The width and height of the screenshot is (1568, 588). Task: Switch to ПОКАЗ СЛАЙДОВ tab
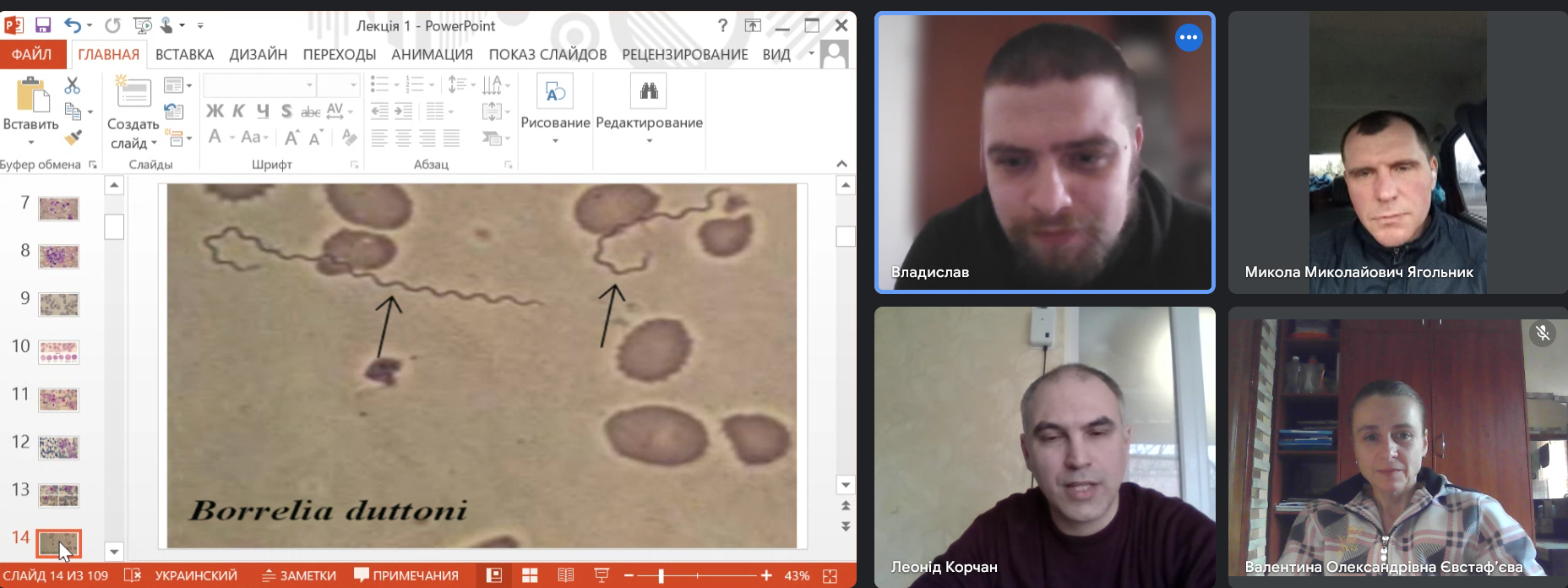click(547, 55)
